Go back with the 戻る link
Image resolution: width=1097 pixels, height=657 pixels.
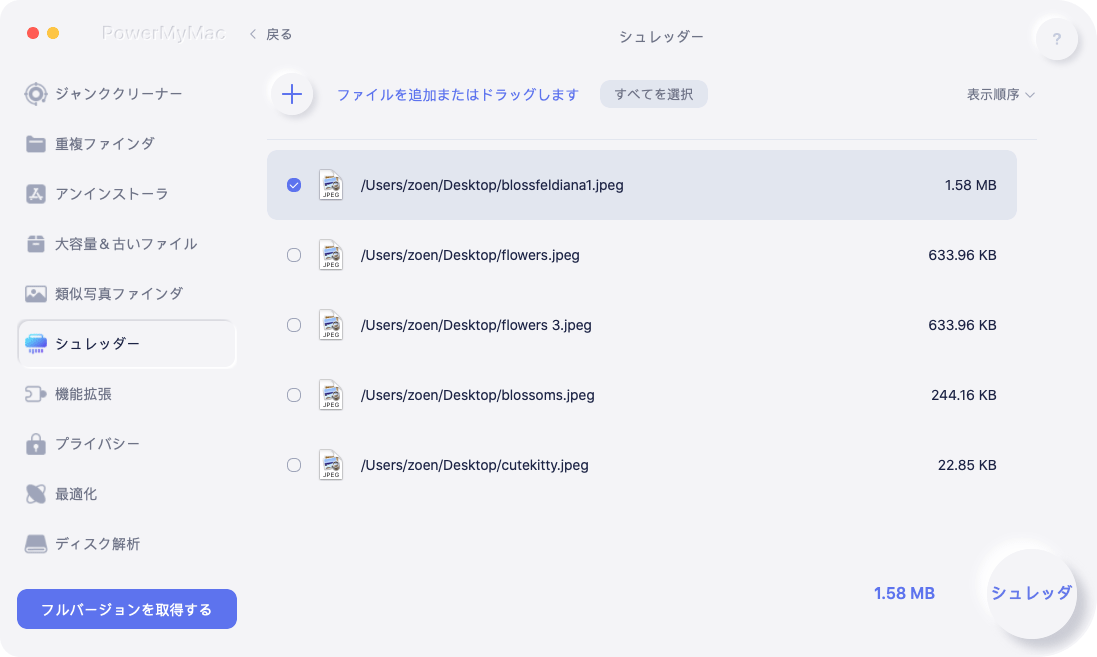[278, 34]
